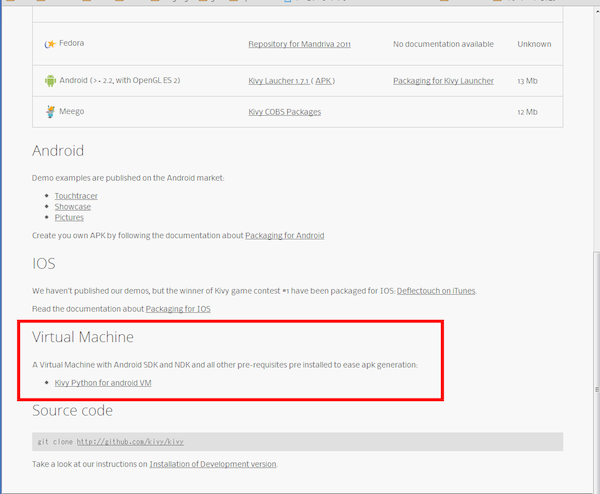The height and width of the screenshot is (494, 600).
Task: Follow the Packaging for Android link
Action: 285,235
